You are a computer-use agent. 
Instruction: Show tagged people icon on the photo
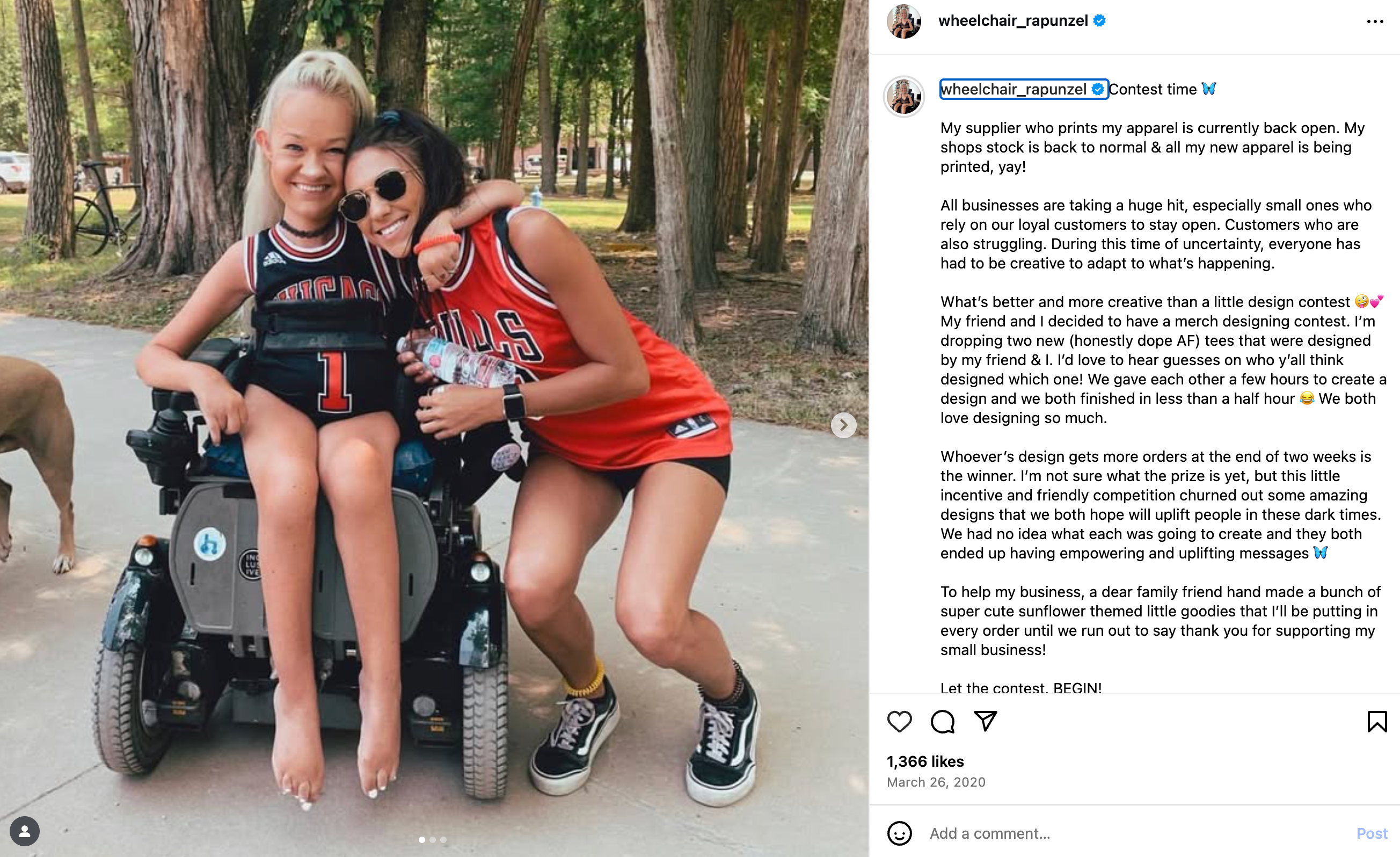click(25, 831)
